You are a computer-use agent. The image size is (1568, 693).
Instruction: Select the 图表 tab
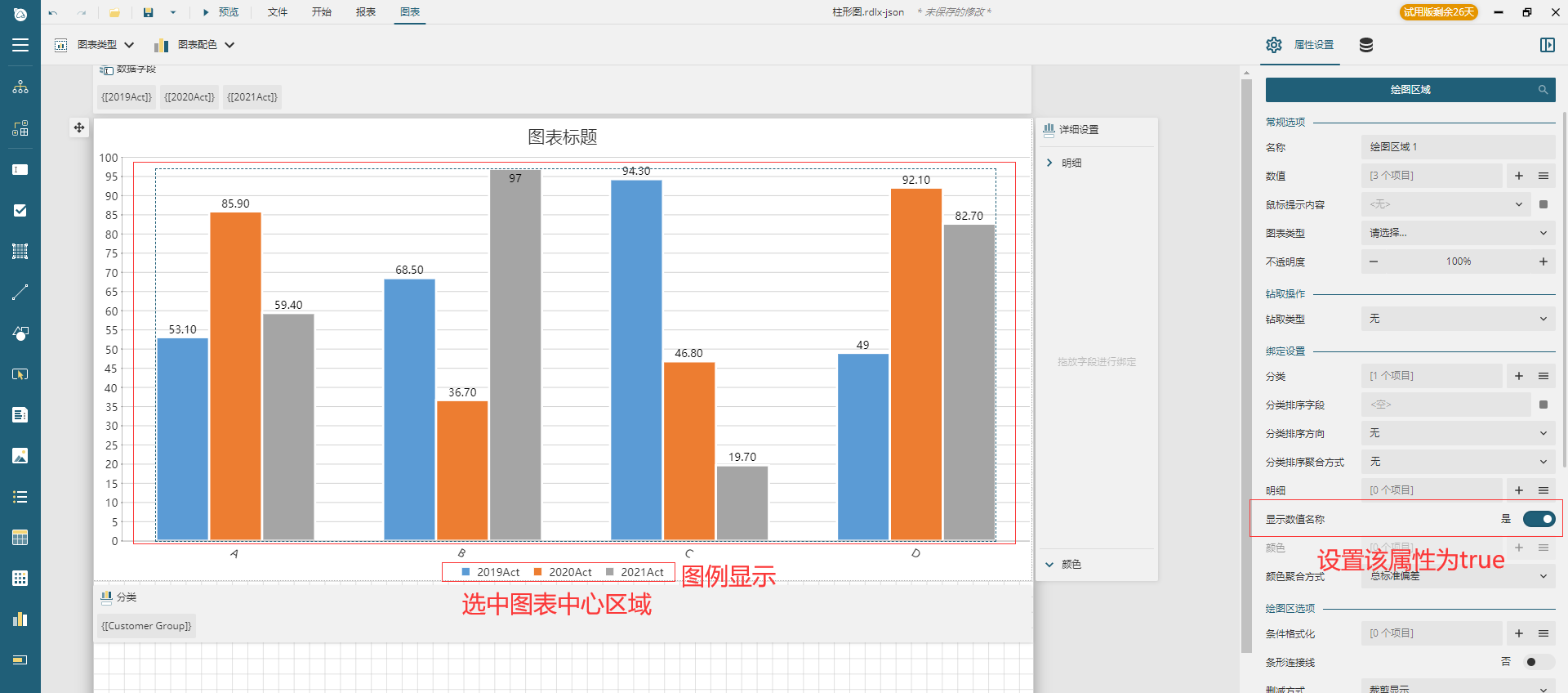[410, 12]
